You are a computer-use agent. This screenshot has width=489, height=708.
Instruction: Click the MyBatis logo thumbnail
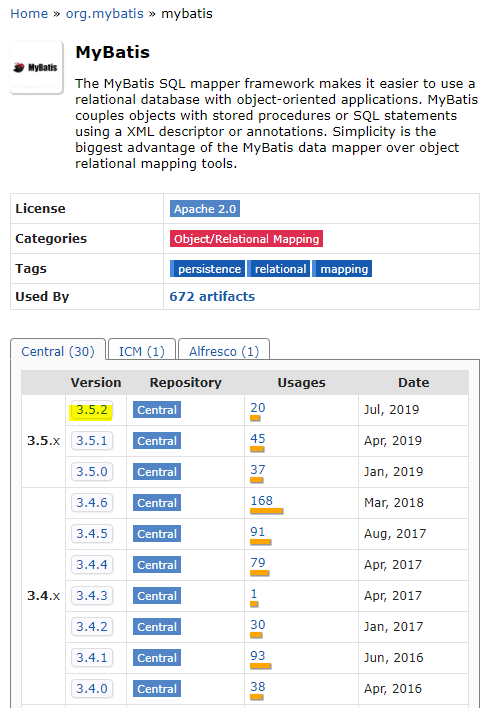36,68
